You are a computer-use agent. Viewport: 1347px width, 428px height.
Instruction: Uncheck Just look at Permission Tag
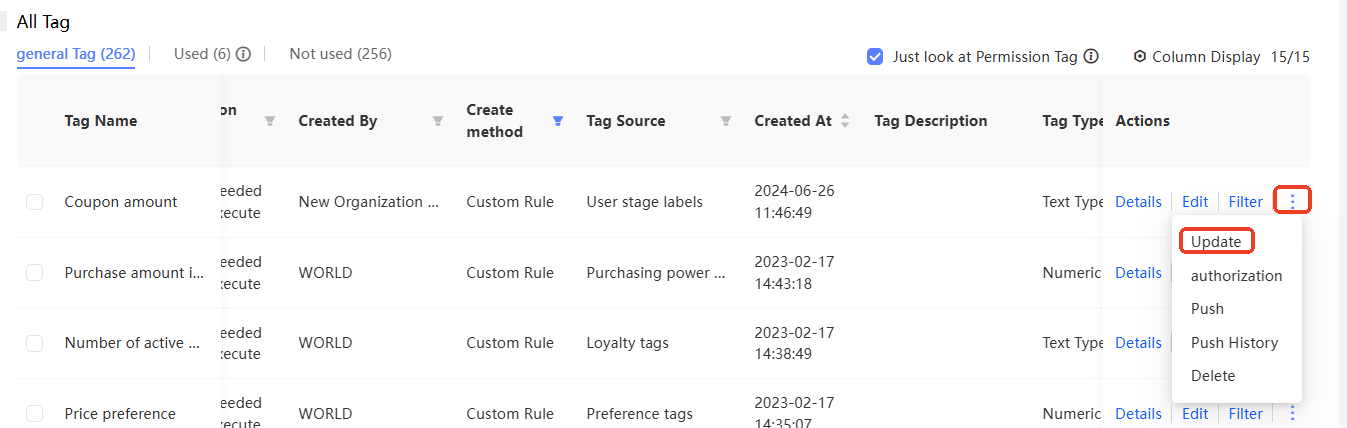(x=875, y=57)
